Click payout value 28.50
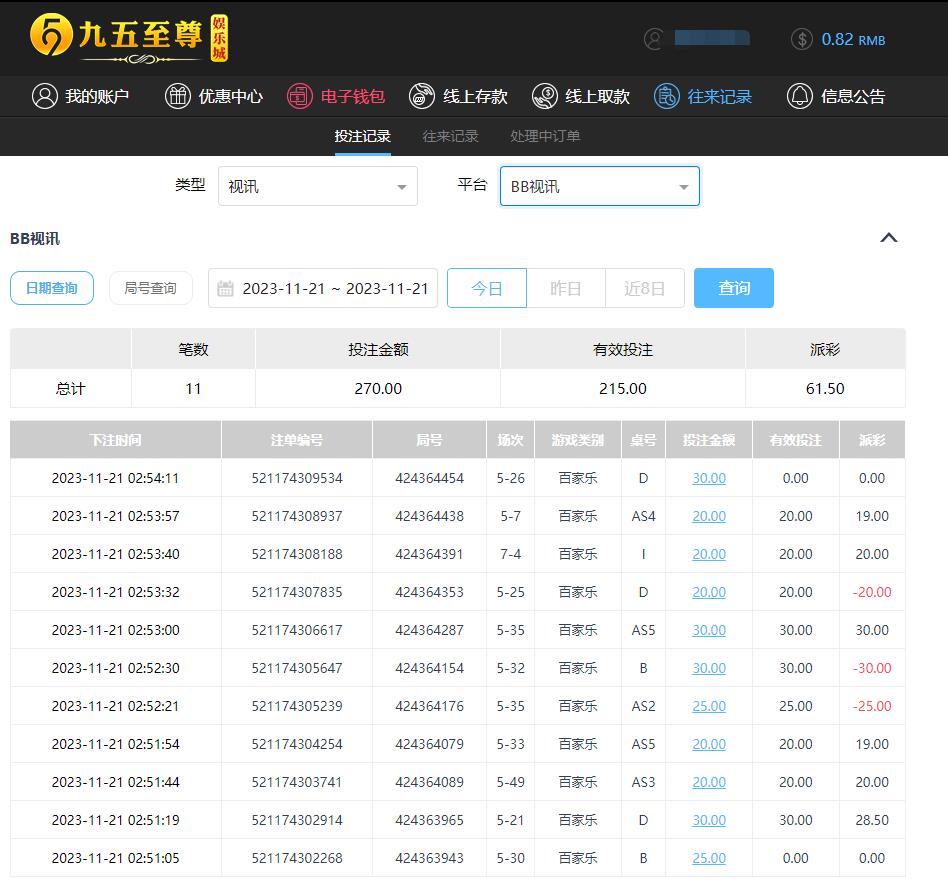948x879 pixels. [x=872, y=820]
